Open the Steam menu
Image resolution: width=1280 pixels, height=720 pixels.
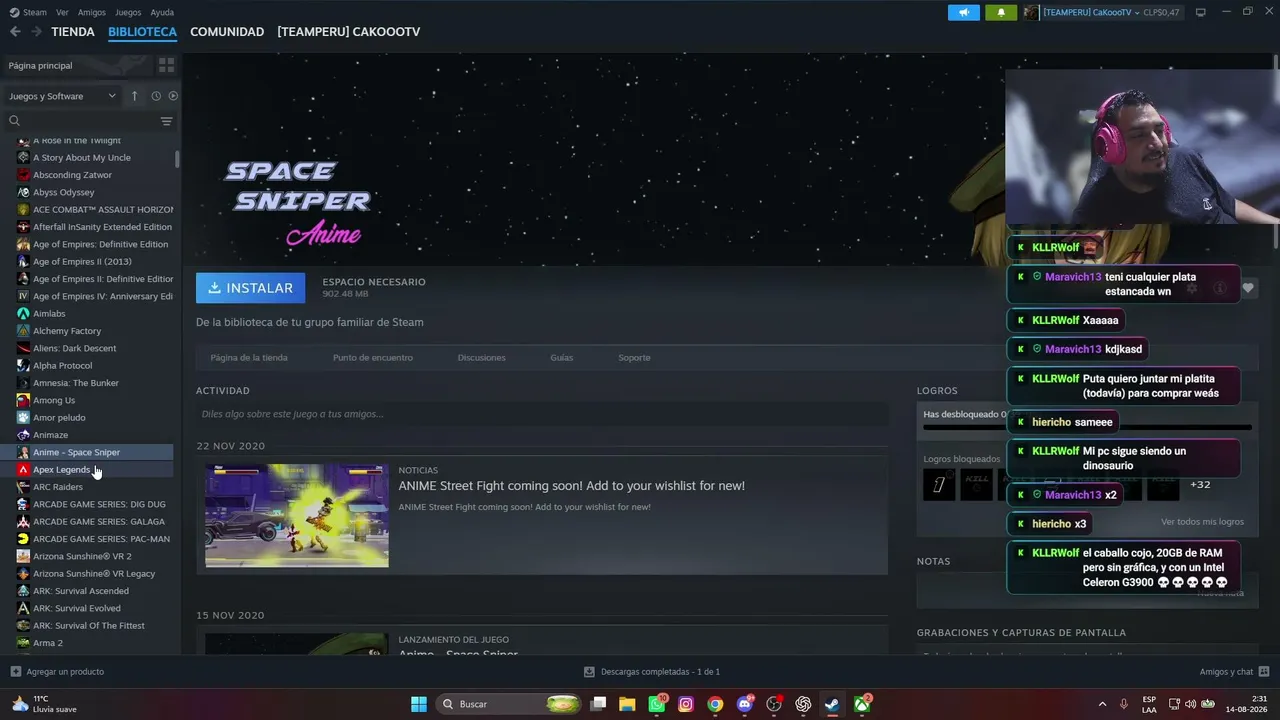point(29,12)
